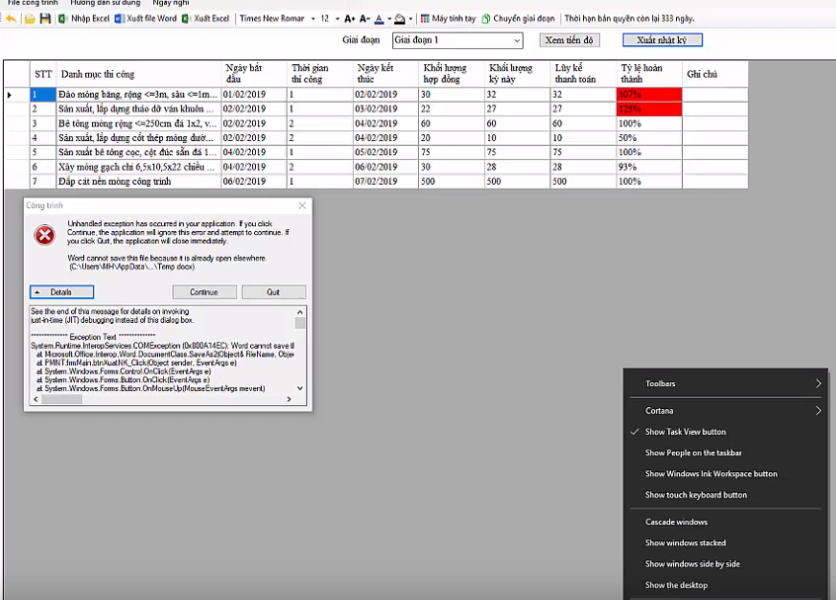Select Show windows stacked
836x600 pixels.
point(726,543)
